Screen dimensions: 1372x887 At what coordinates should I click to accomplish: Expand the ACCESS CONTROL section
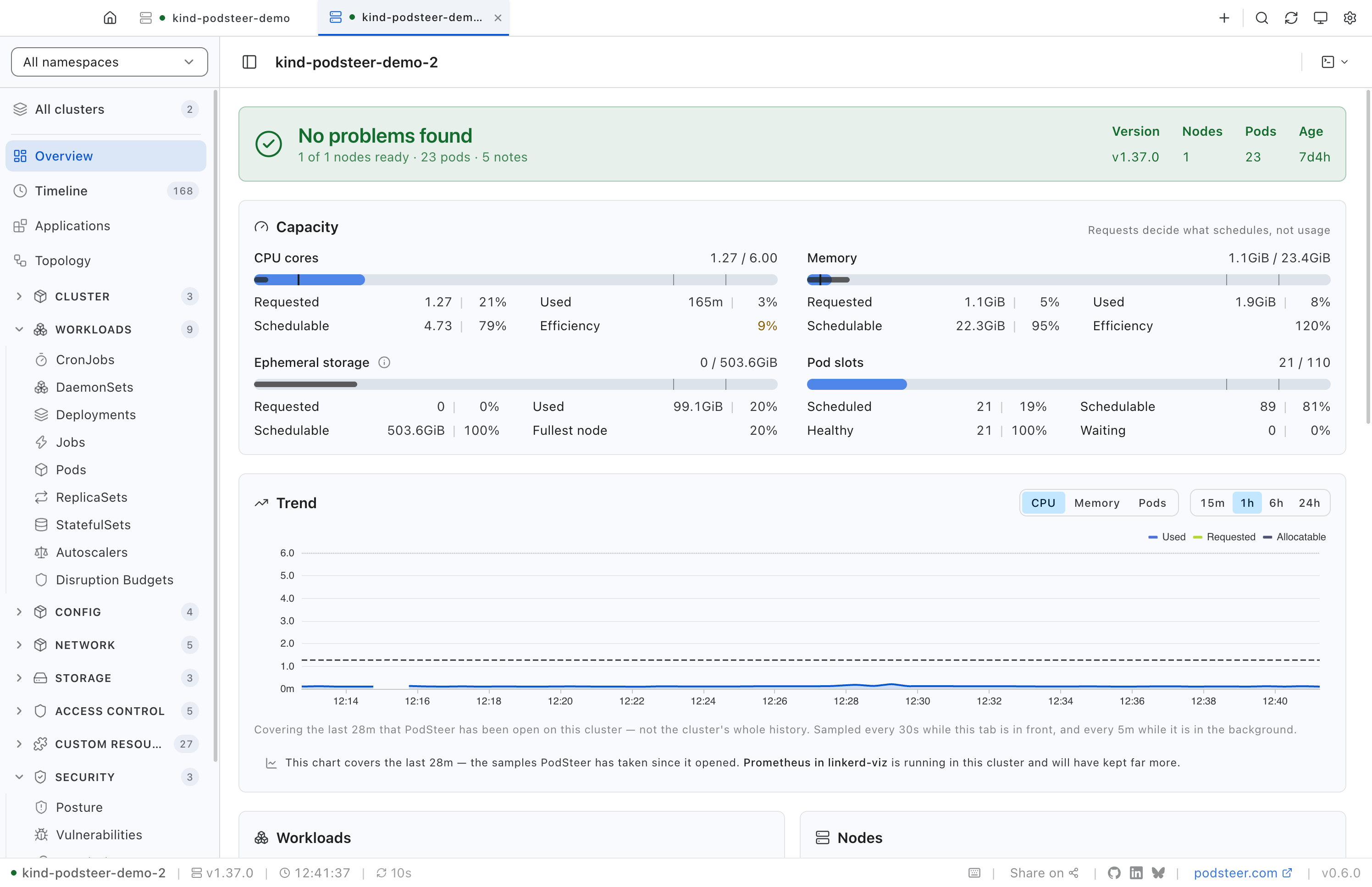(x=106, y=711)
